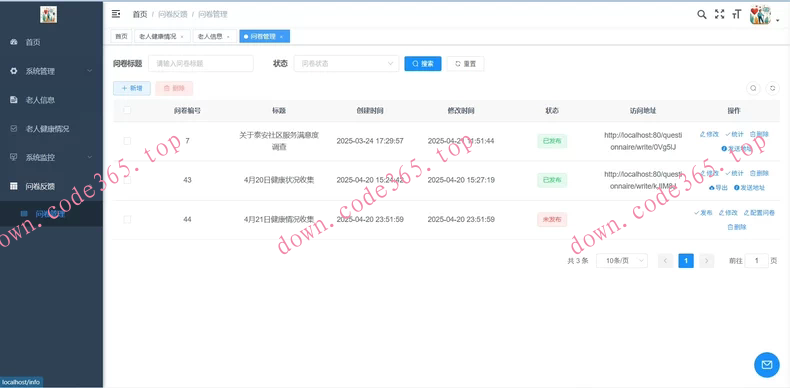The height and width of the screenshot is (388, 790).
Task: Toggle the select-all header checkbox
Action: coord(127,110)
